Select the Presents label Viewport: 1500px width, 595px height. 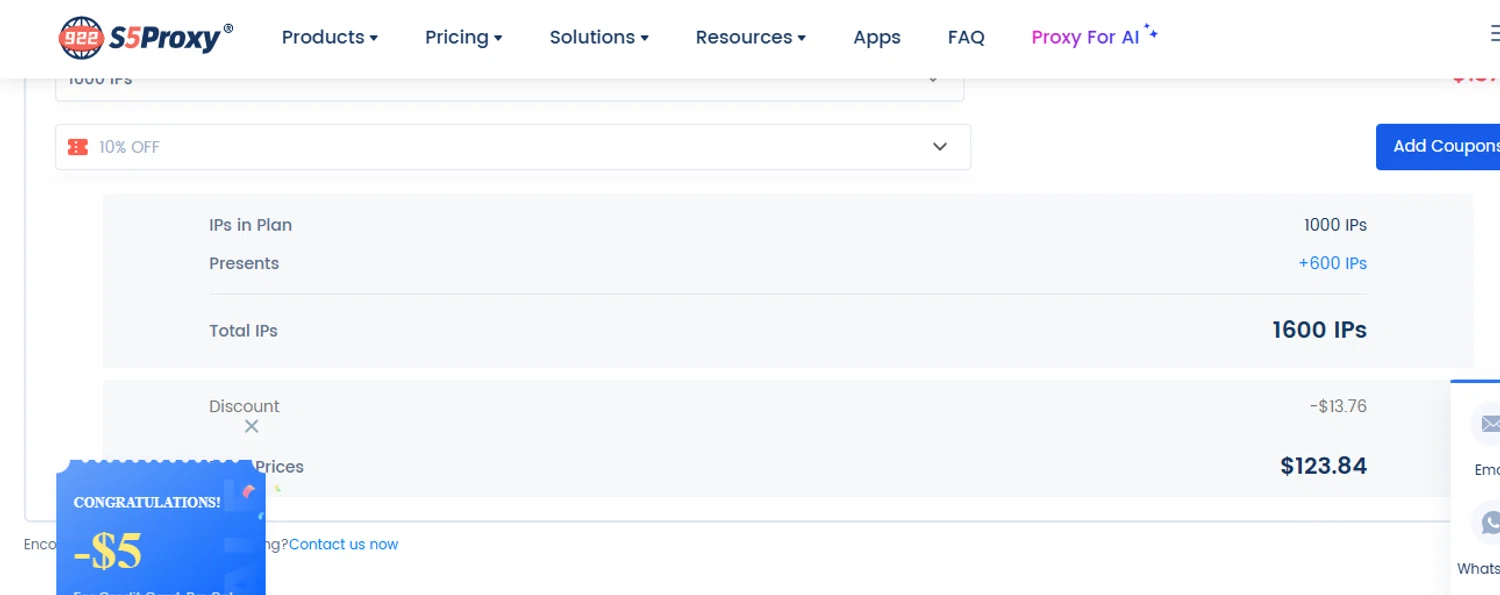click(x=244, y=263)
